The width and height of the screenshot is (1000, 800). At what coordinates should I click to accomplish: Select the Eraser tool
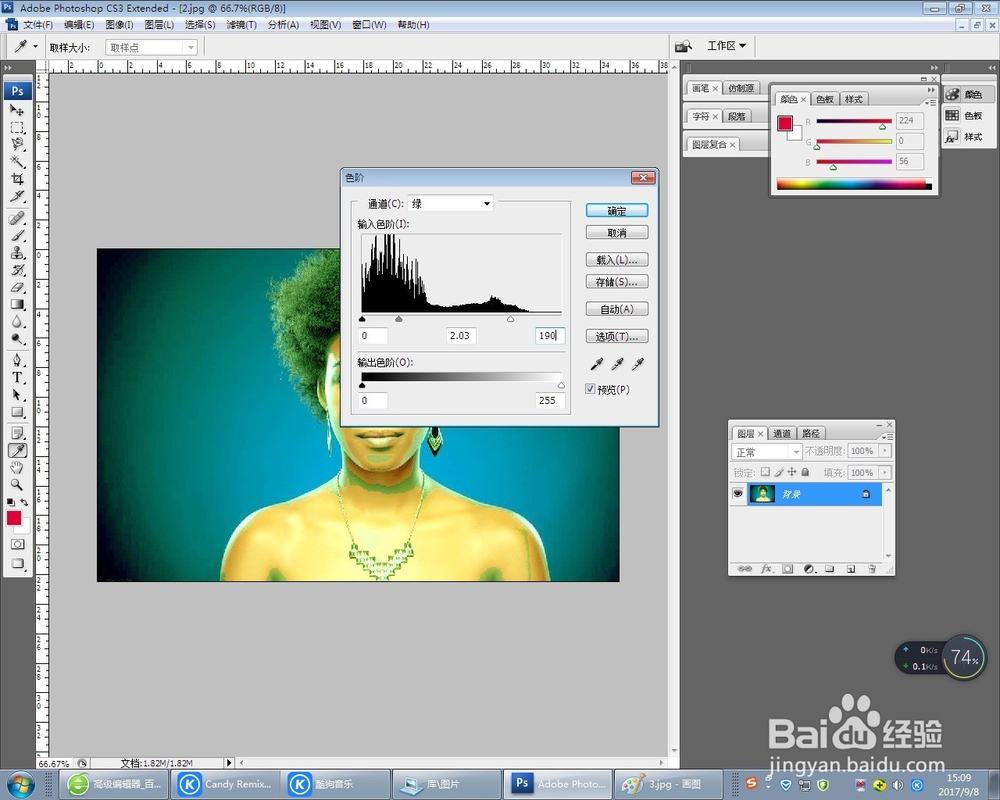17,287
